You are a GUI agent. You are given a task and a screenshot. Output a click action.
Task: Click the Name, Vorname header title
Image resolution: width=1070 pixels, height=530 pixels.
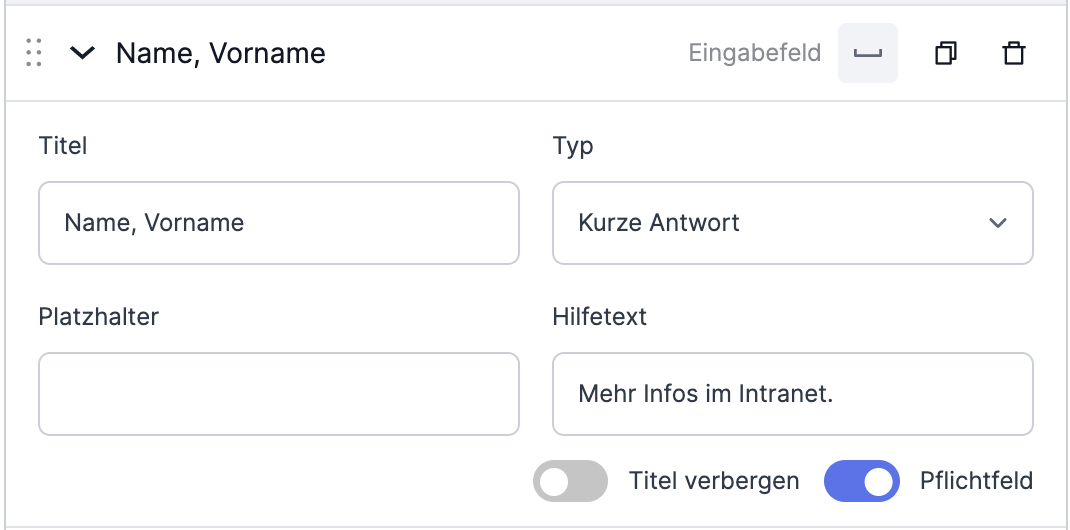pyautogui.click(x=220, y=53)
